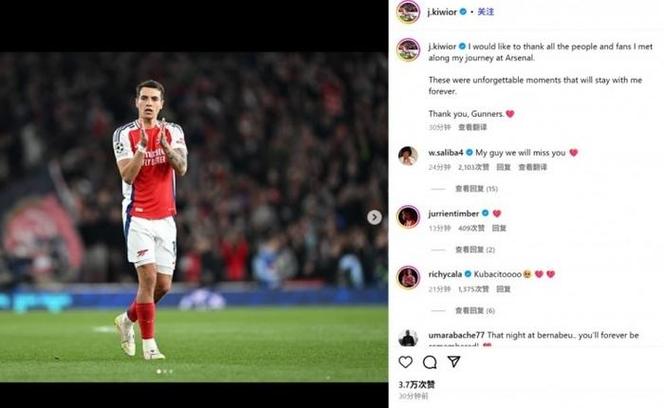Follow j.kiwior using 关注 button

(486, 12)
